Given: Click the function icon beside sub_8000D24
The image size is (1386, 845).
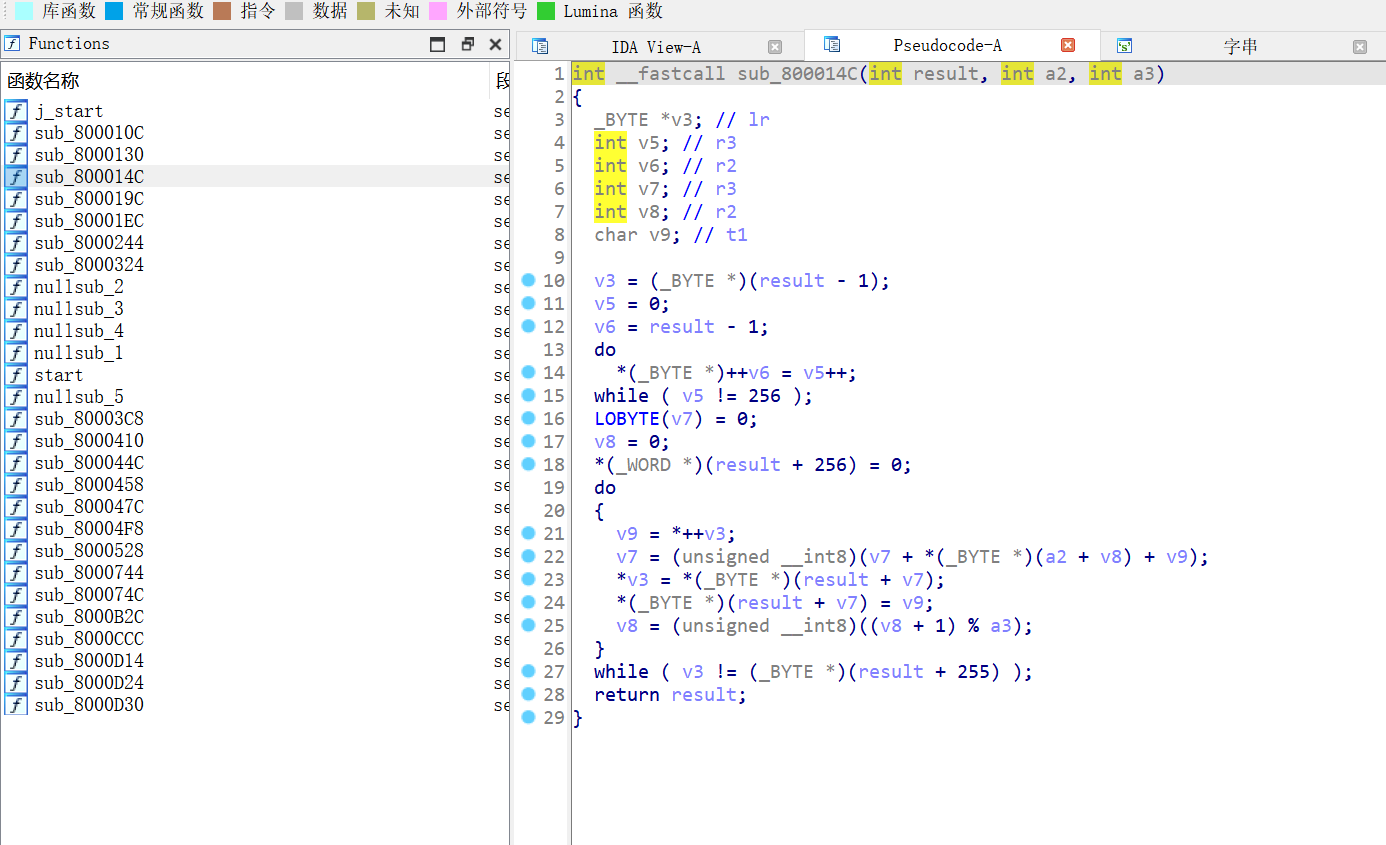Looking at the screenshot, I should pyautogui.click(x=16, y=683).
